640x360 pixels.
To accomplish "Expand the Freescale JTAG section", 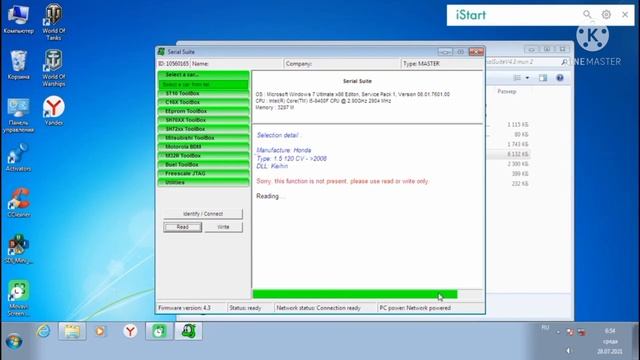I will click(203, 174).
